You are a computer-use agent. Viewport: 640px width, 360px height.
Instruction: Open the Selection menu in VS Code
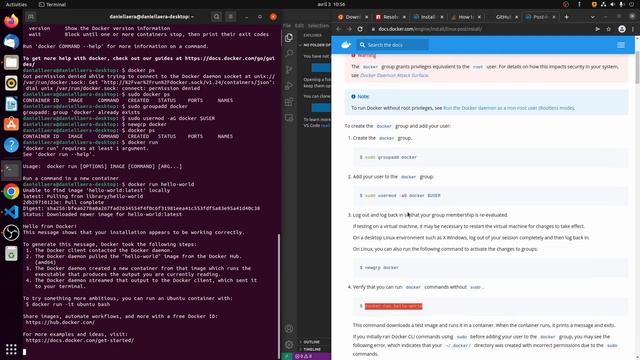click(318, 25)
